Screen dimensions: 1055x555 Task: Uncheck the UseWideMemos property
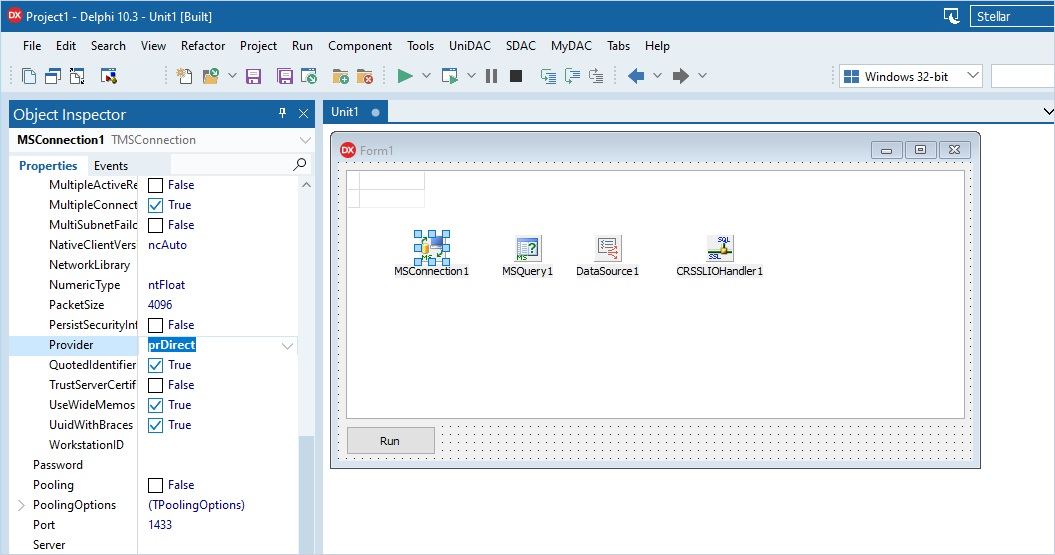coord(156,405)
